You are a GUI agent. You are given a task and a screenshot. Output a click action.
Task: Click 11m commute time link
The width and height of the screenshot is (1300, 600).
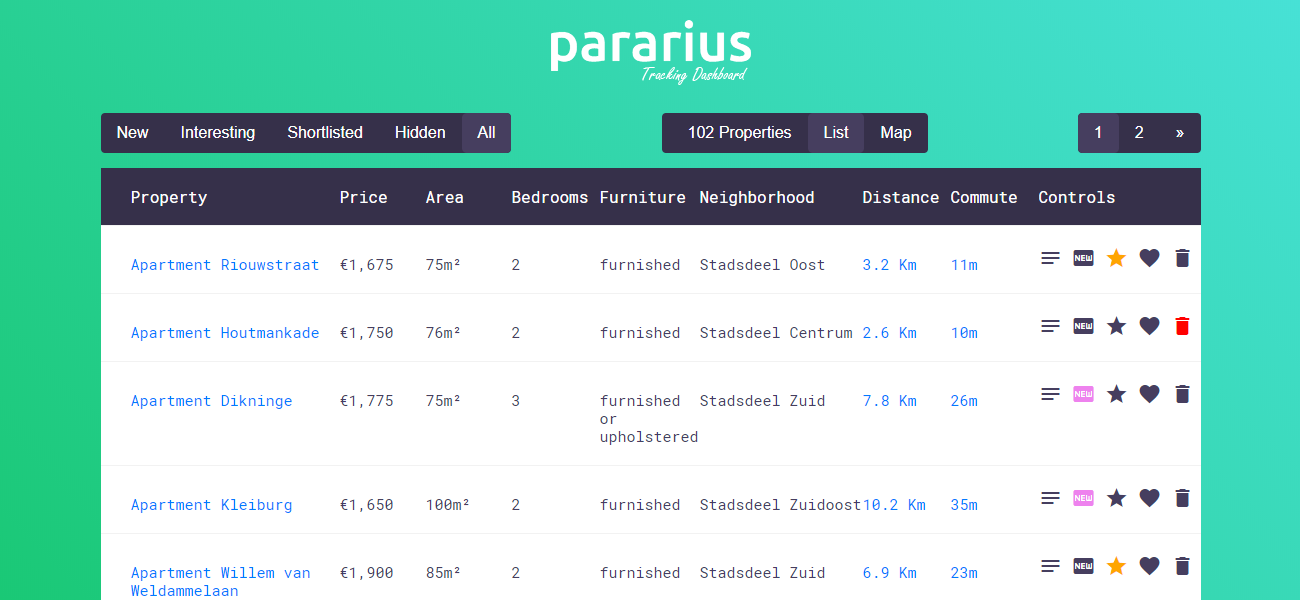[964, 265]
